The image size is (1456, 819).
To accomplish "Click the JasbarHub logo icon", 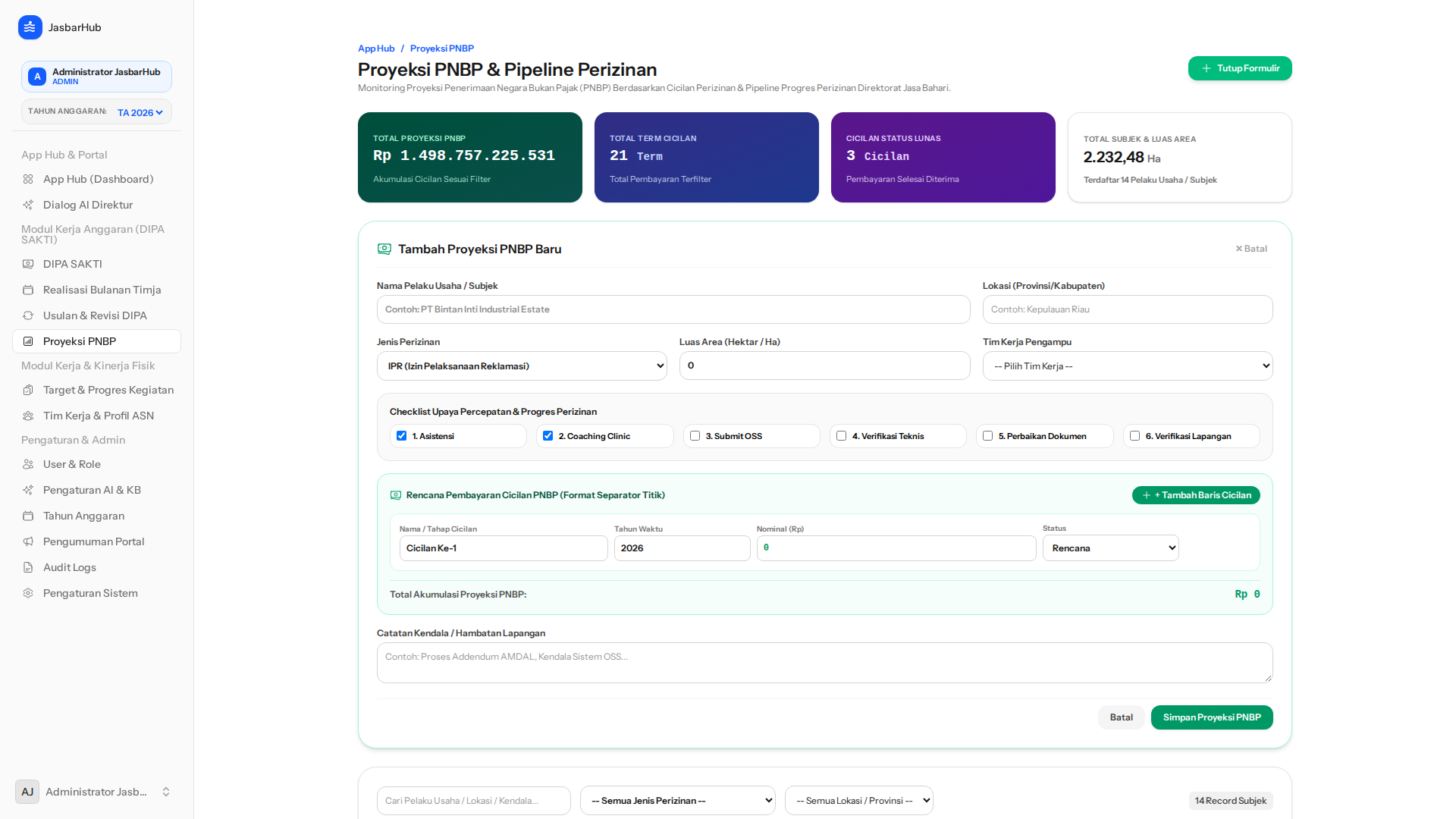I will (30, 27).
